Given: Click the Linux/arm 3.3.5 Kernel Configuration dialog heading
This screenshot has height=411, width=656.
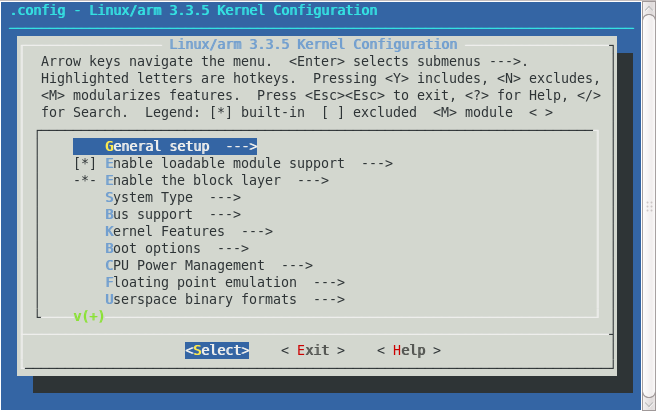Looking at the screenshot, I should pos(313,44).
